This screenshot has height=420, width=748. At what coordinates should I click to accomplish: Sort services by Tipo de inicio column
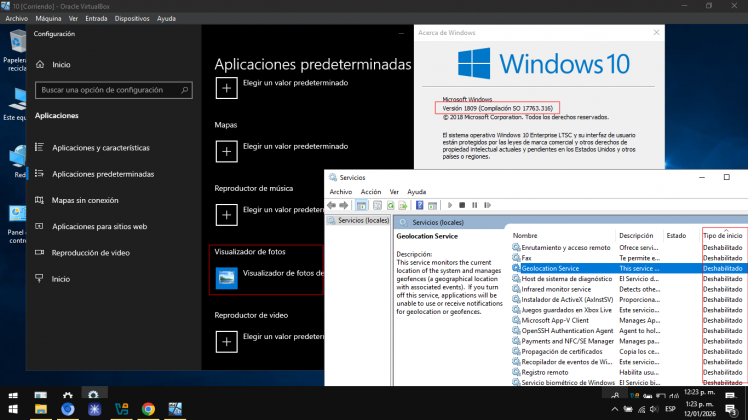[x=723, y=236]
